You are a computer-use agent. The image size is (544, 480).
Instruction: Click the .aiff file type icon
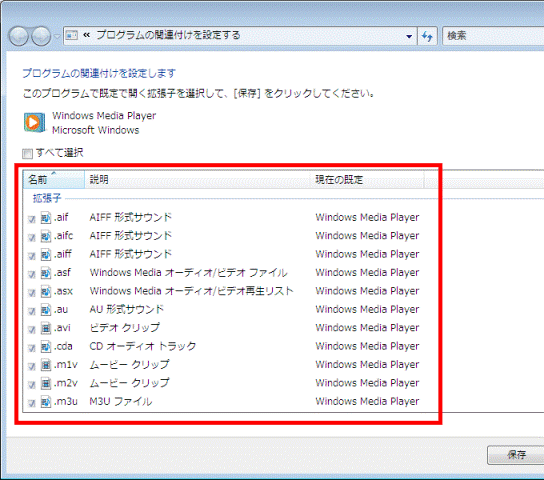coord(46,255)
